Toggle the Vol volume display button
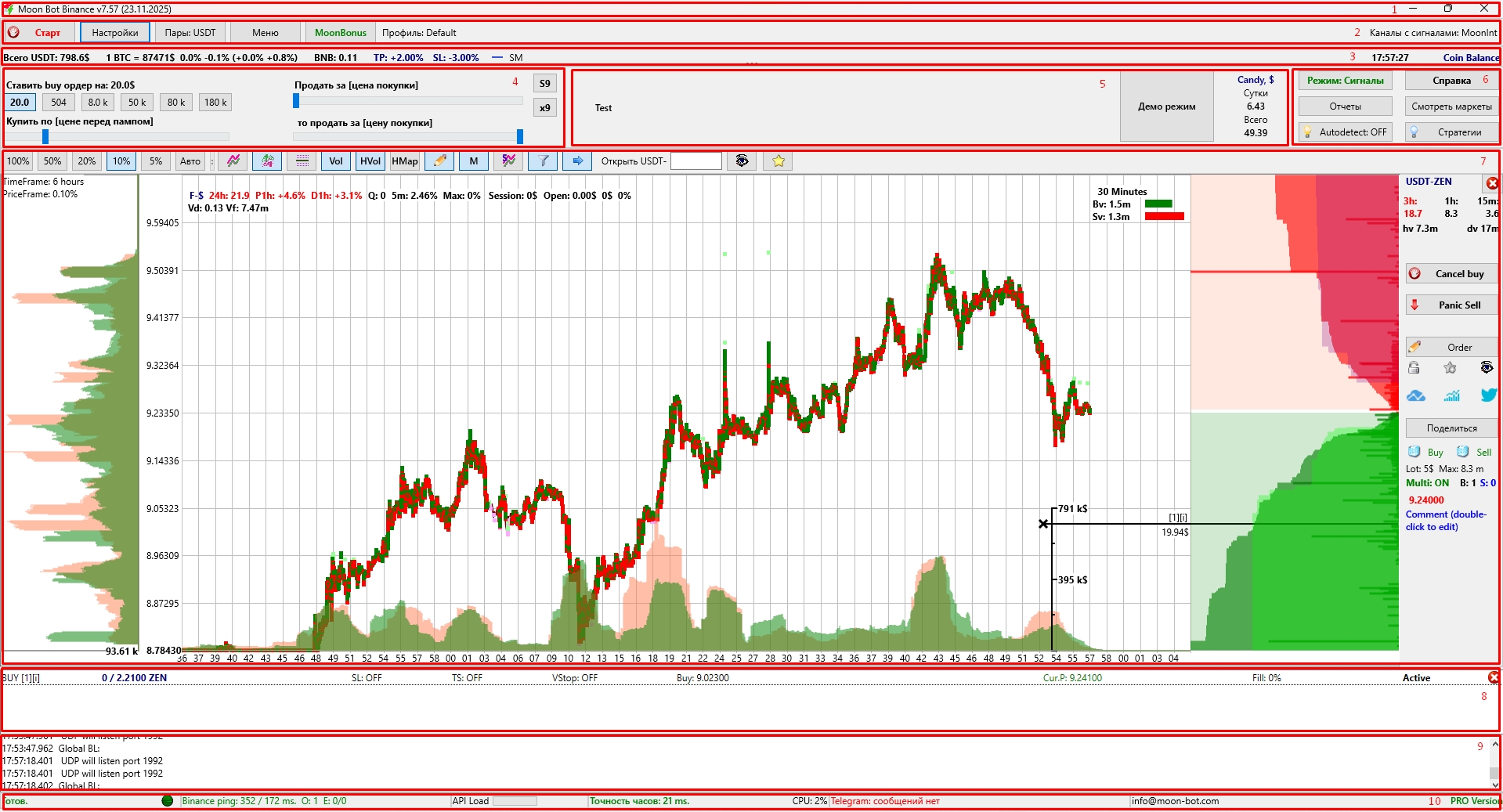The height and width of the screenshot is (812, 1503). coord(336,161)
